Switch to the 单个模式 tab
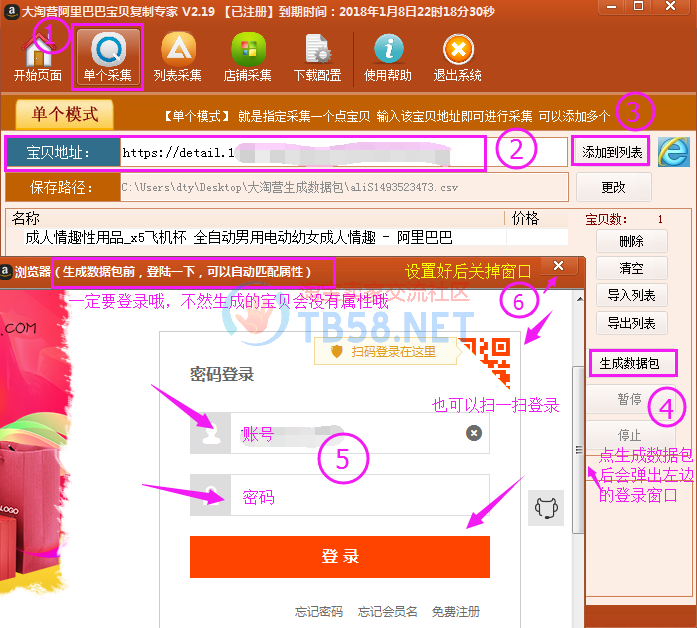This screenshot has width=697, height=628. pos(65,114)
